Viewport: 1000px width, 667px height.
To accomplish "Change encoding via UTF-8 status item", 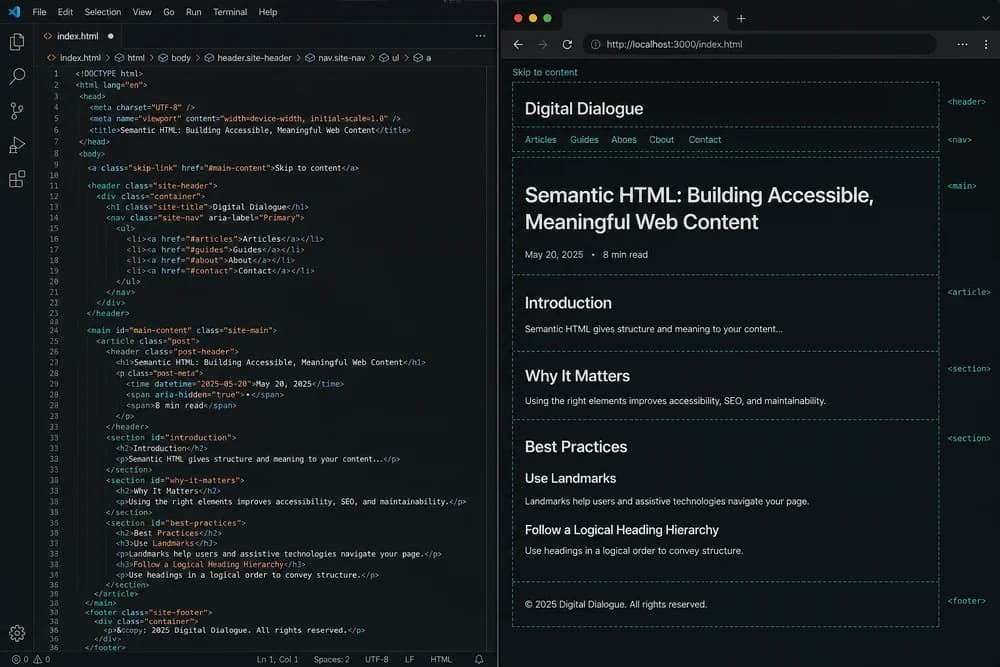I will coord(376,659).
